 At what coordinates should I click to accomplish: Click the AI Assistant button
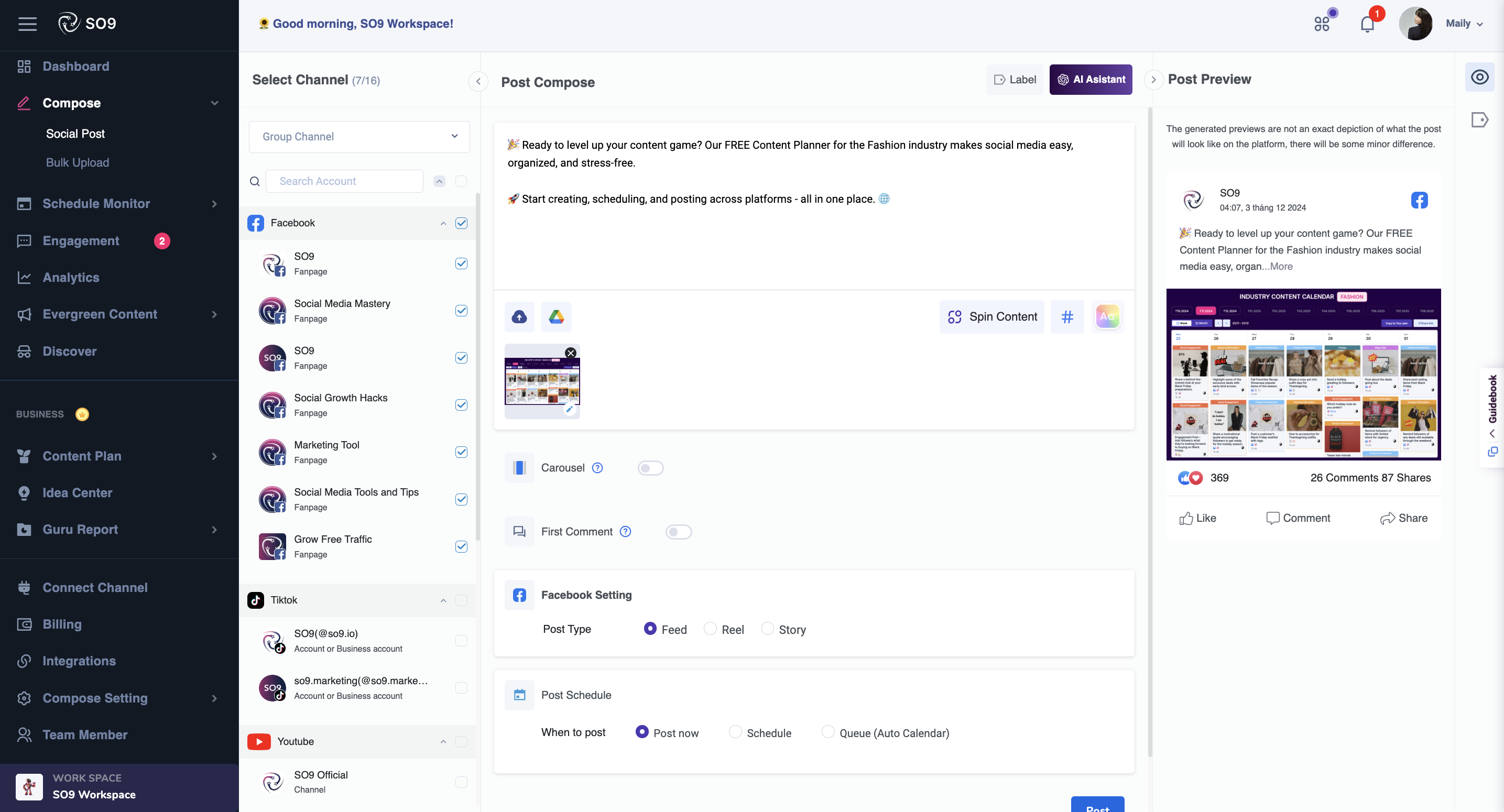pos(1090,79)
